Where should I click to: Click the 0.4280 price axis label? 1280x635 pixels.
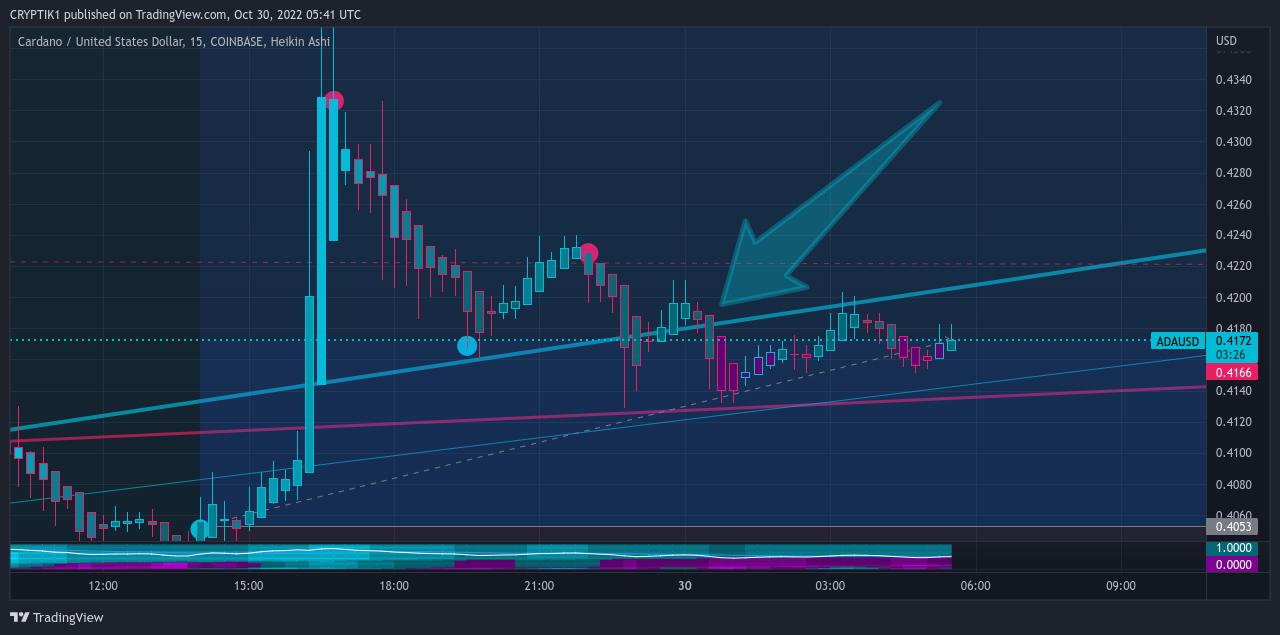click(x=1232, y=173)
